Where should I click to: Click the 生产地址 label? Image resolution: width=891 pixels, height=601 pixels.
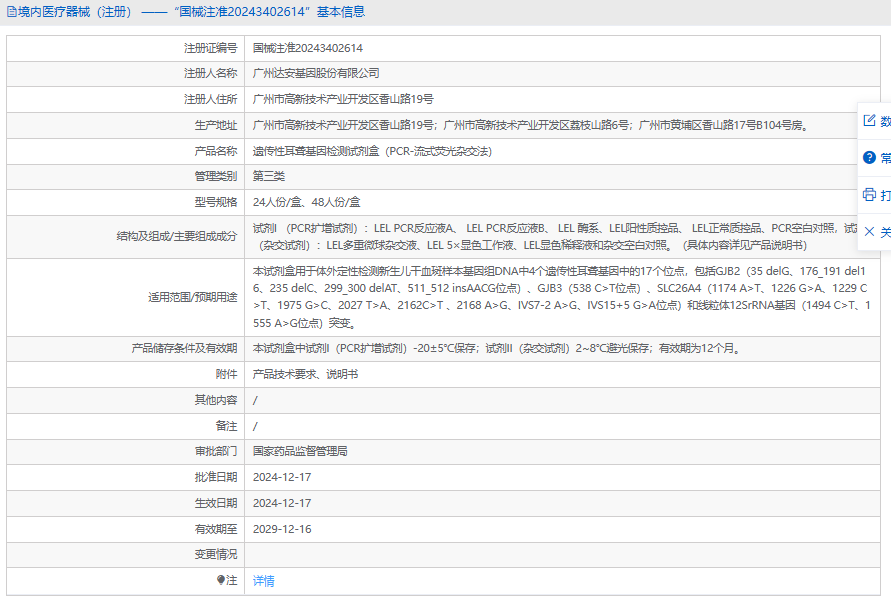click(216, 126)
